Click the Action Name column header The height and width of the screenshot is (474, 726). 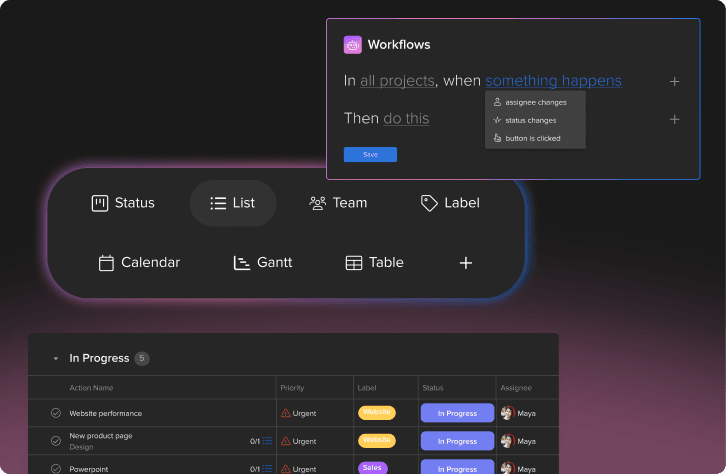pyautogui.click(x=91, y=388)
